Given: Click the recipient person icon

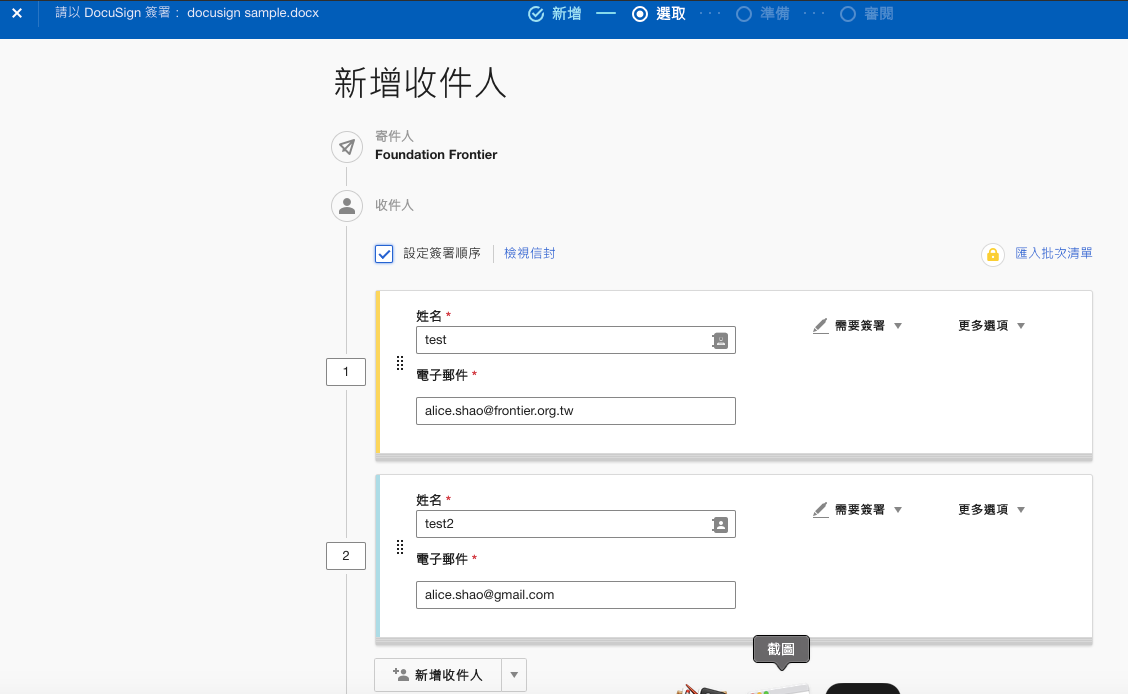Looking at the screenshot, I should tap(347, 206).
